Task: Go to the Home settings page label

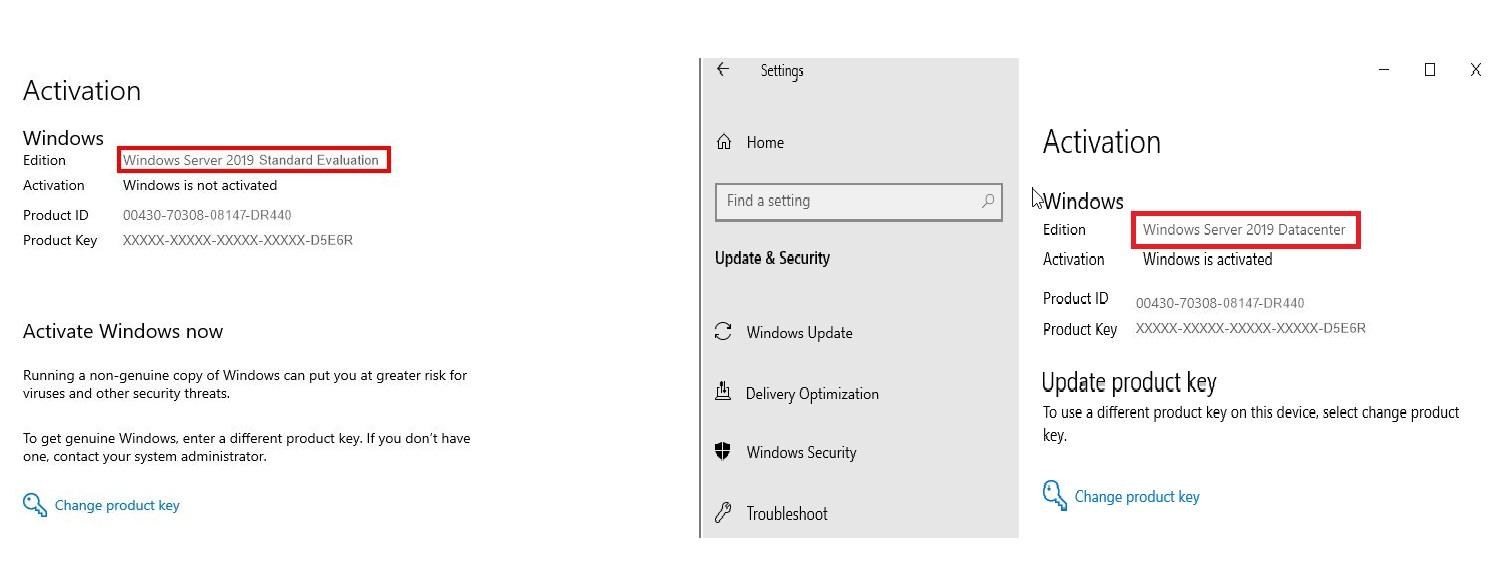Action: (765, 143)
